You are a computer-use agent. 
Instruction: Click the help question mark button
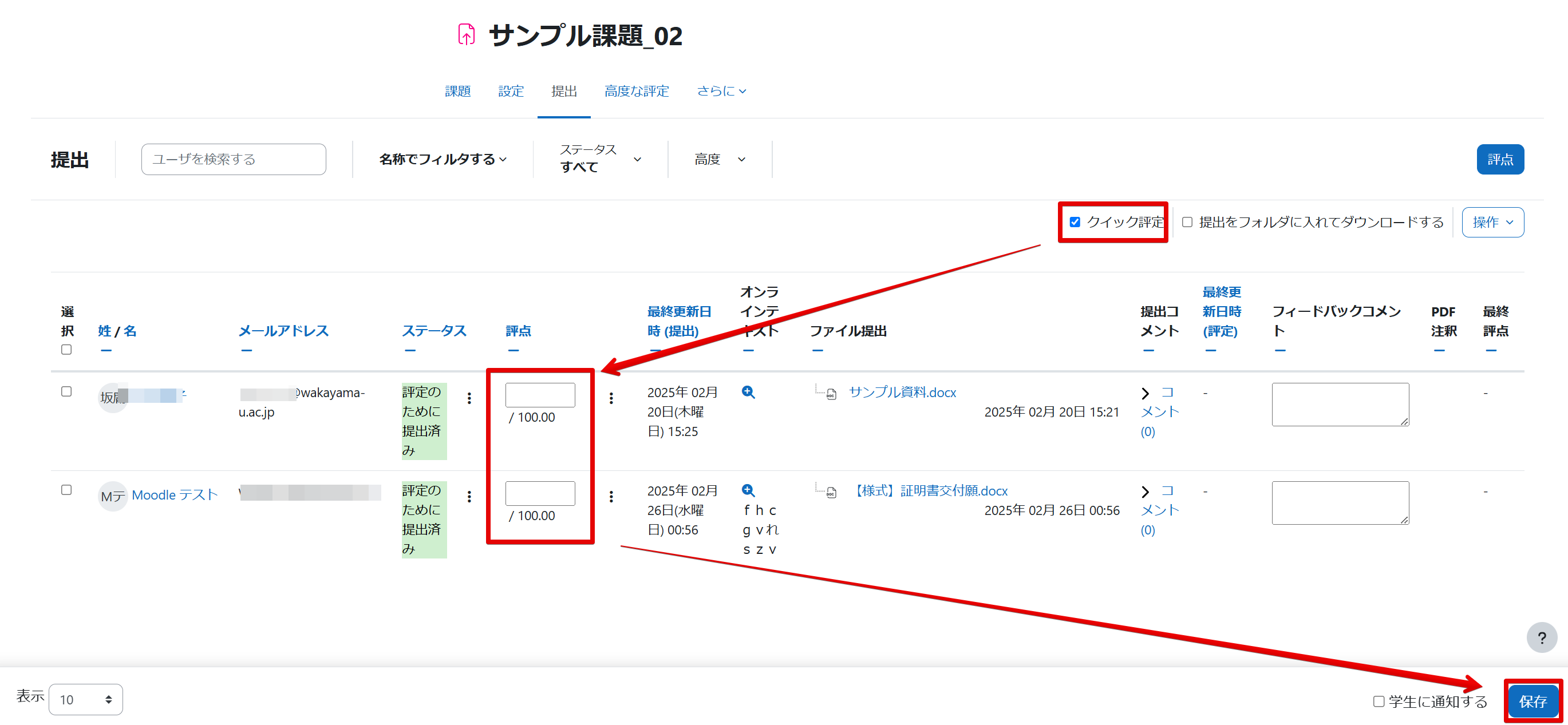(x=1541, y=638)
